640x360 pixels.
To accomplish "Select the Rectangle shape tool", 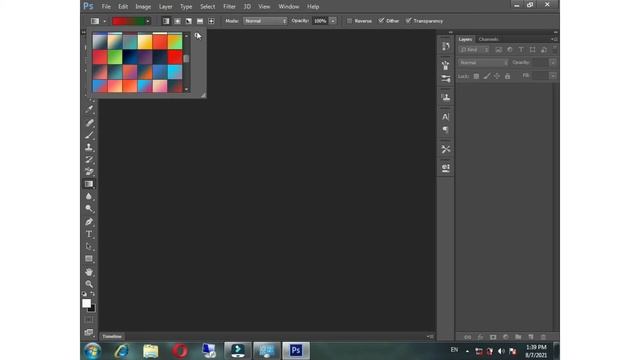I will click(89, 259).
